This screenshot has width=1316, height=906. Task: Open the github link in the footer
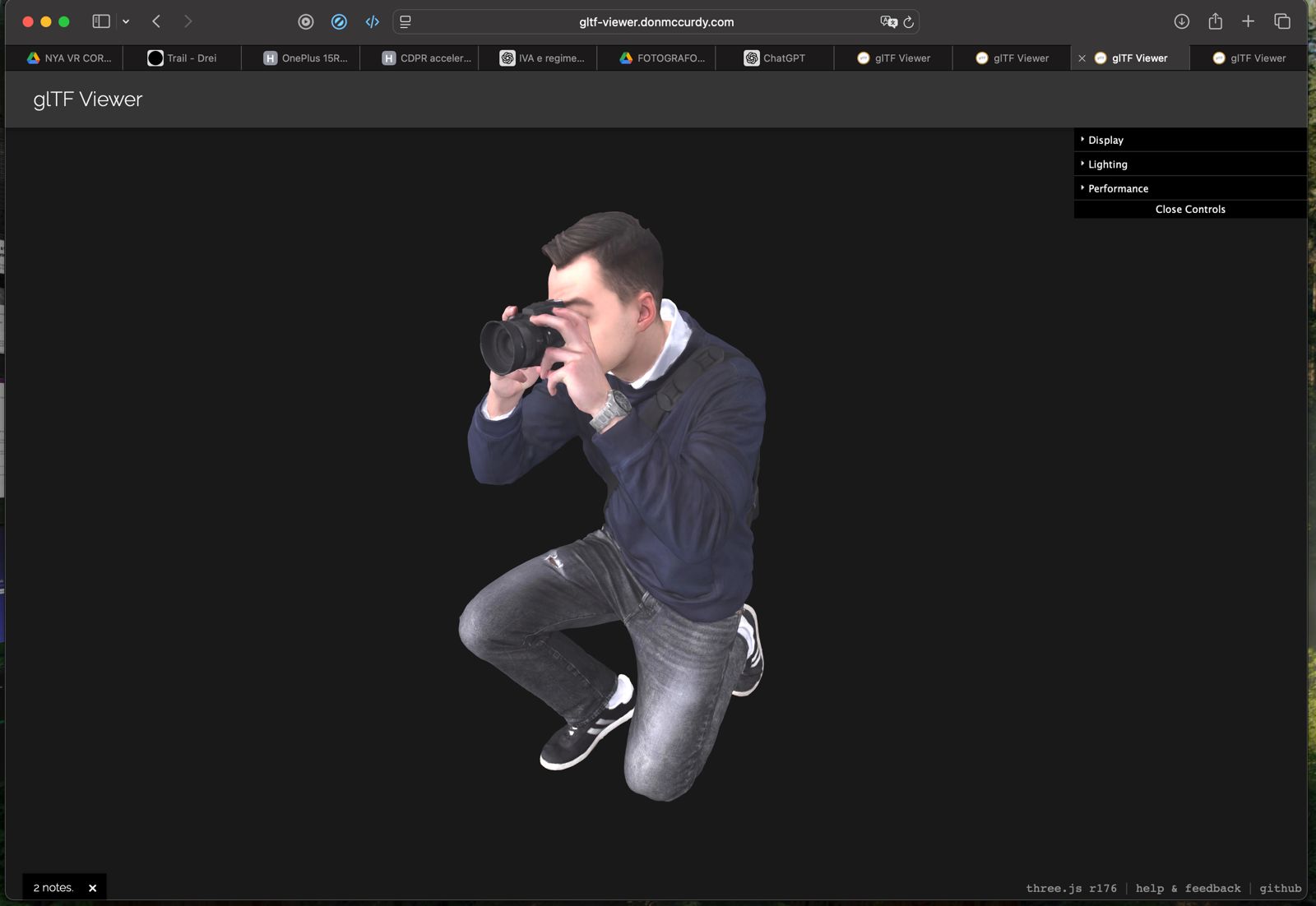(x=1280, y=889)
